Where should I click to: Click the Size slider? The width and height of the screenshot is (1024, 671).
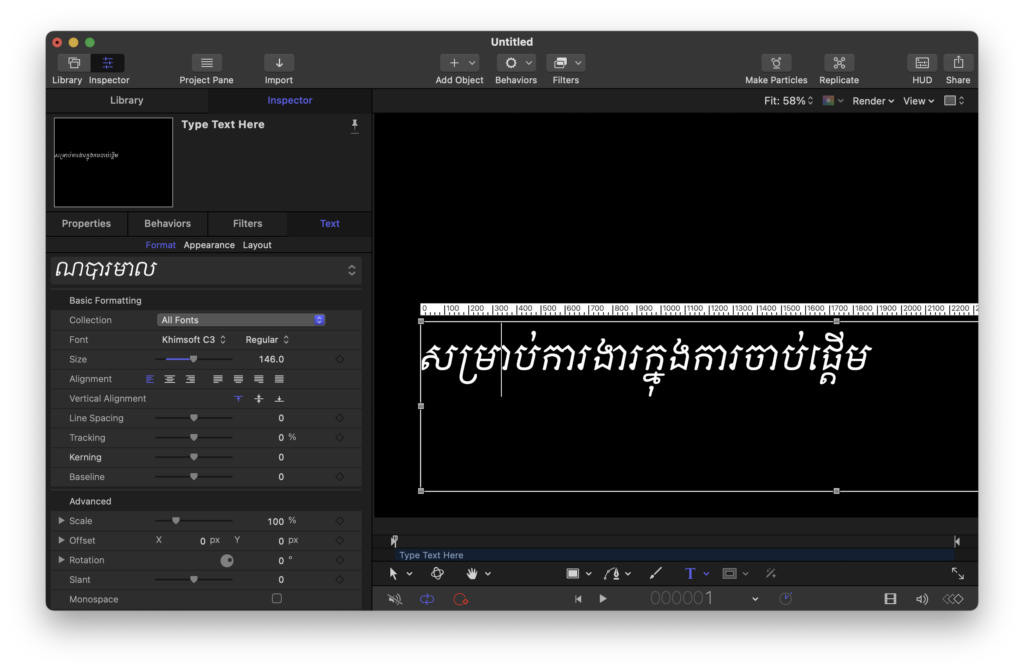194,359
